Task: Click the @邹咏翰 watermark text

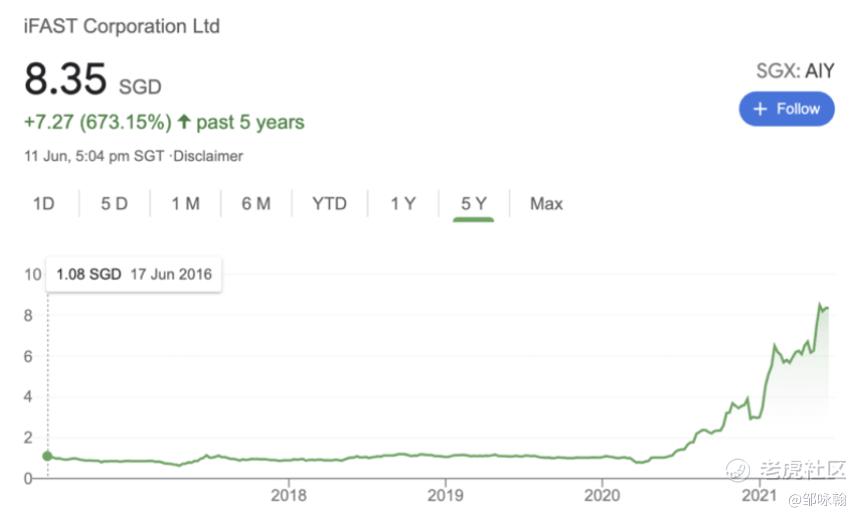Action: coord(816,498)
